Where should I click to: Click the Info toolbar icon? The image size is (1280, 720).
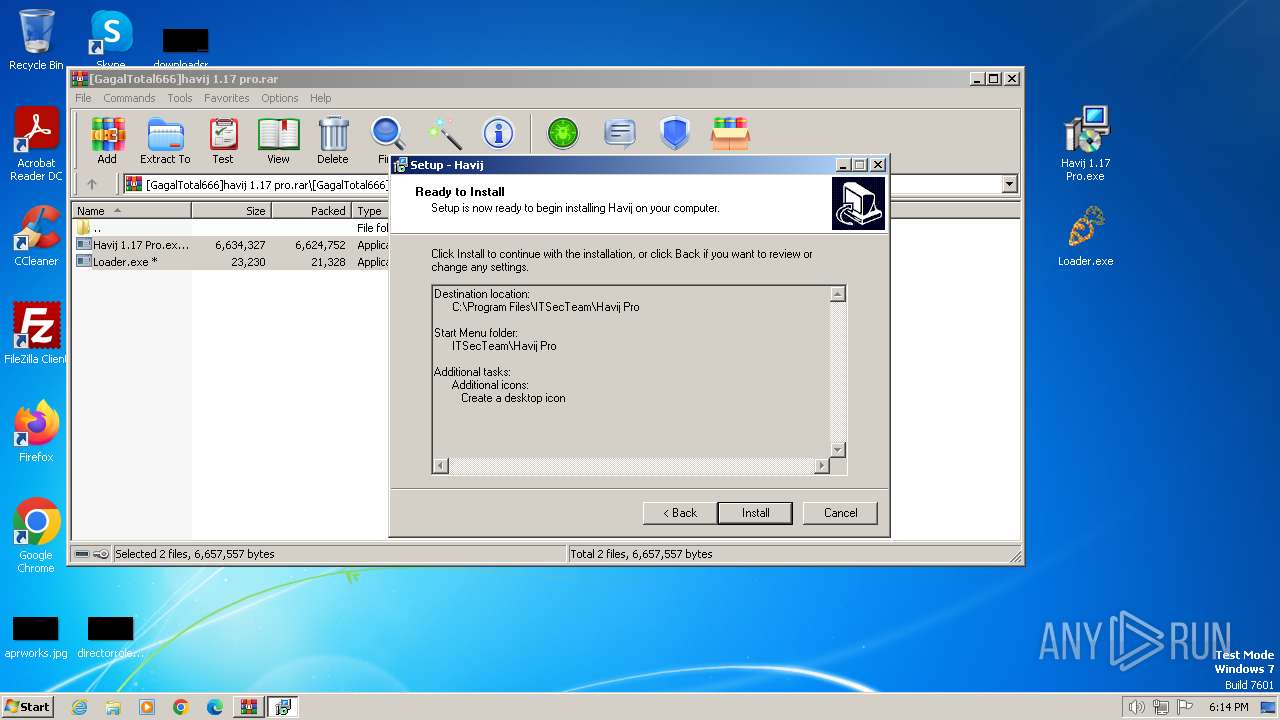(x=498, y=133)
